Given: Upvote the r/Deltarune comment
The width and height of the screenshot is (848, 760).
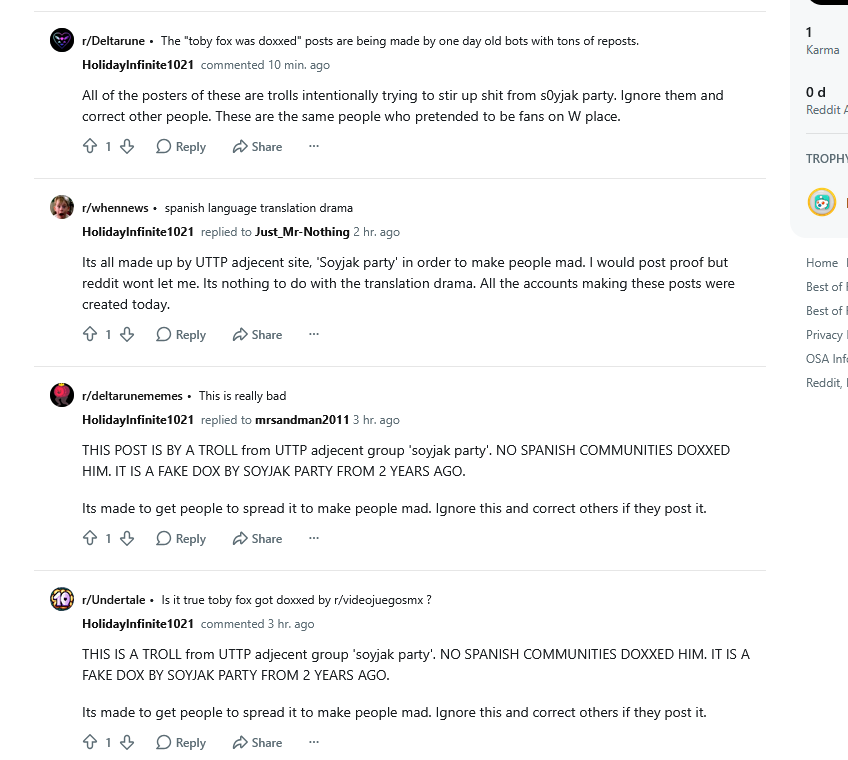Looking at the screenshot, I should coord(90,146).
